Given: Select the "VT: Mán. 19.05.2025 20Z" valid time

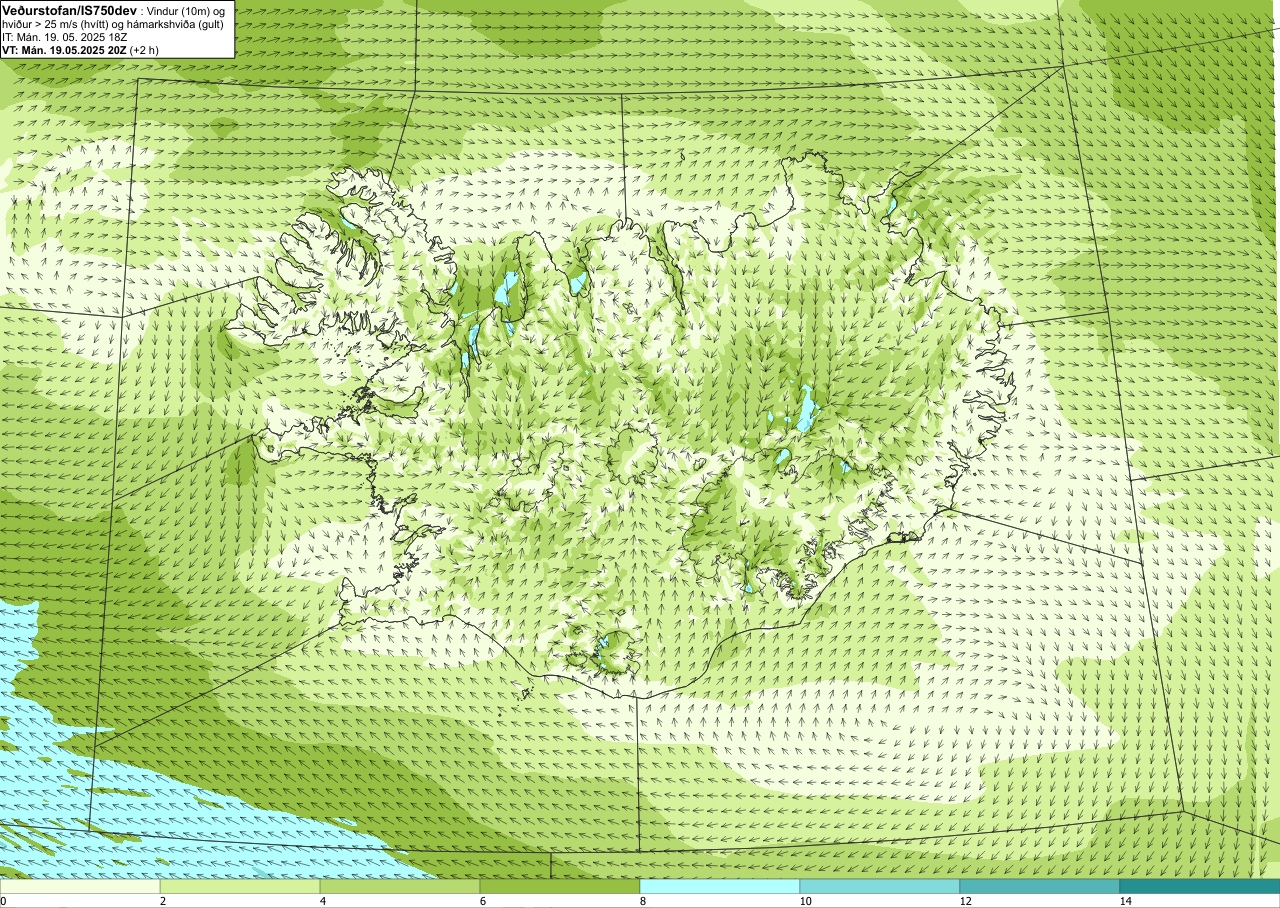Looking at the screenshot, I should [x=64, y=50].
